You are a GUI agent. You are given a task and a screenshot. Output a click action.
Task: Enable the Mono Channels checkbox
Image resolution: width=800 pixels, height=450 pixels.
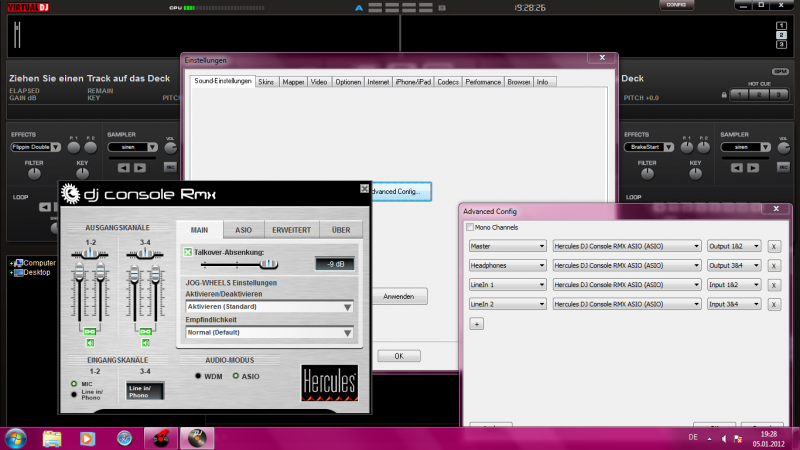[x=469, y=227]
